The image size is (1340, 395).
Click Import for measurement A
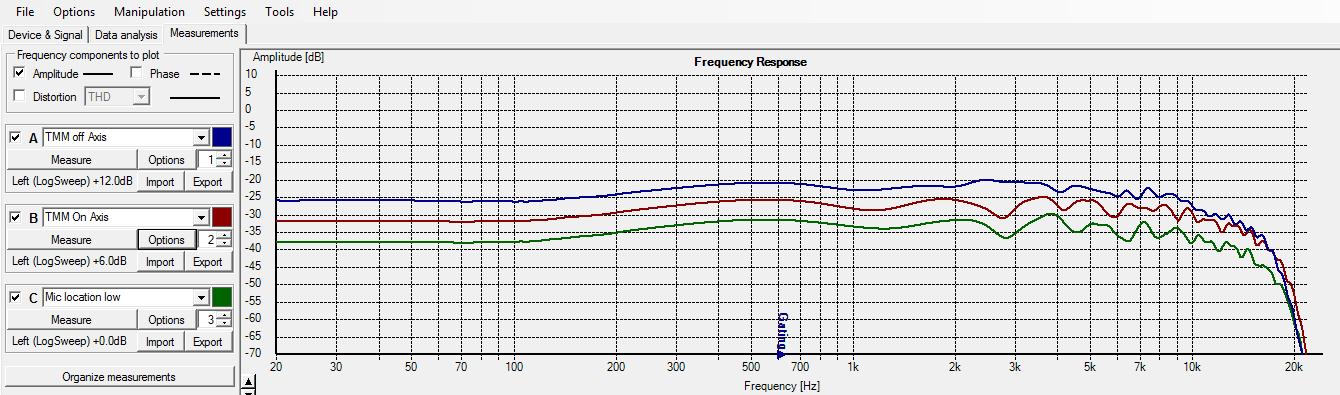(160, 182)
